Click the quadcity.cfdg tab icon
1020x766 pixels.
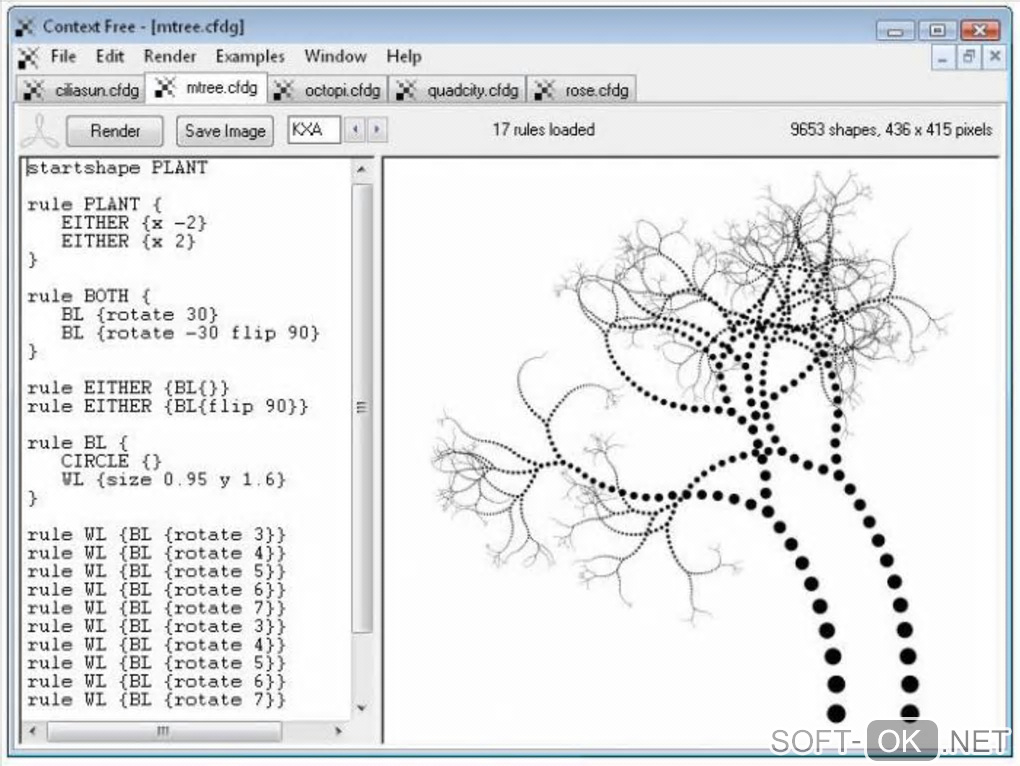406,90
